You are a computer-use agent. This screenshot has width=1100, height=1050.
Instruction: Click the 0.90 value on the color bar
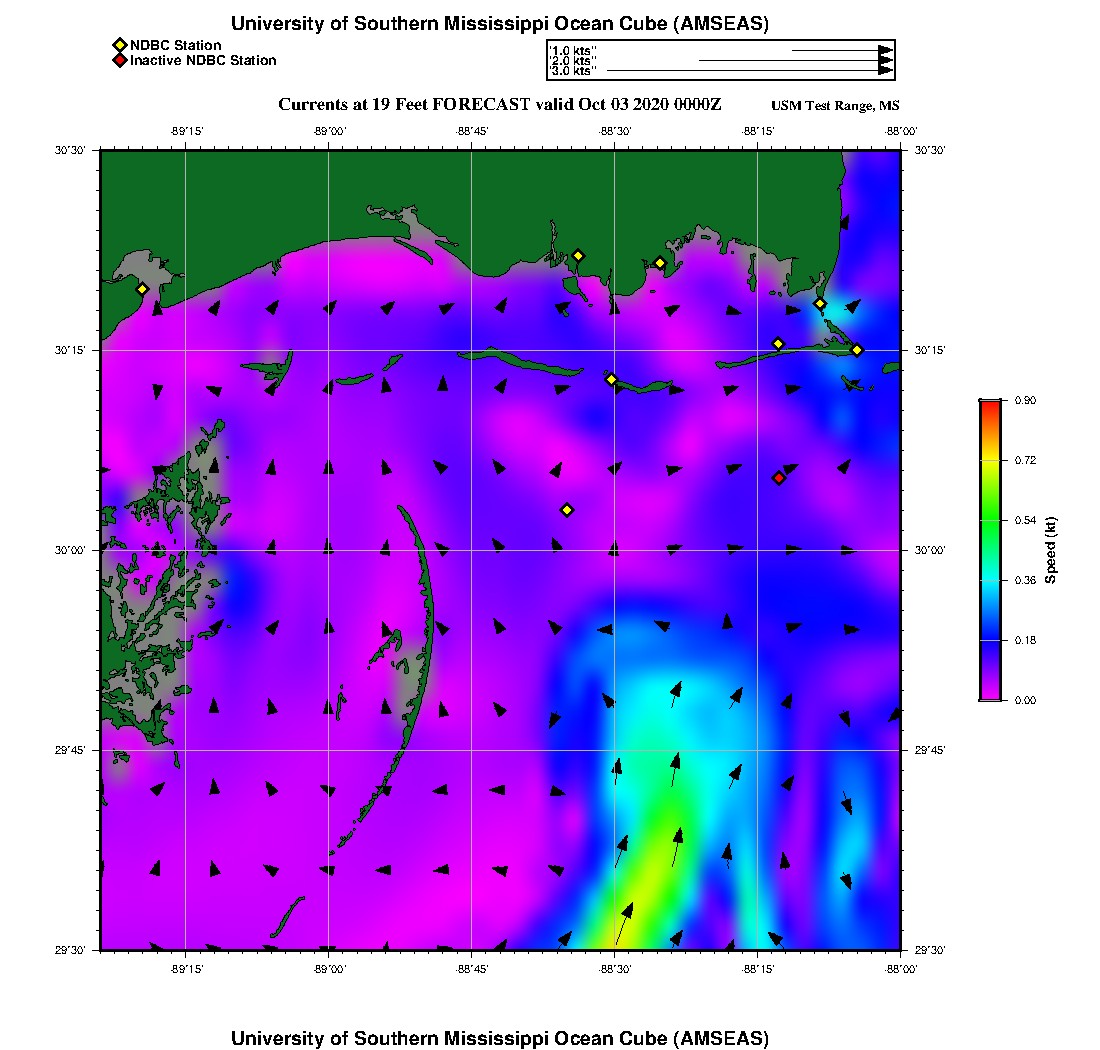[1025, 401]
